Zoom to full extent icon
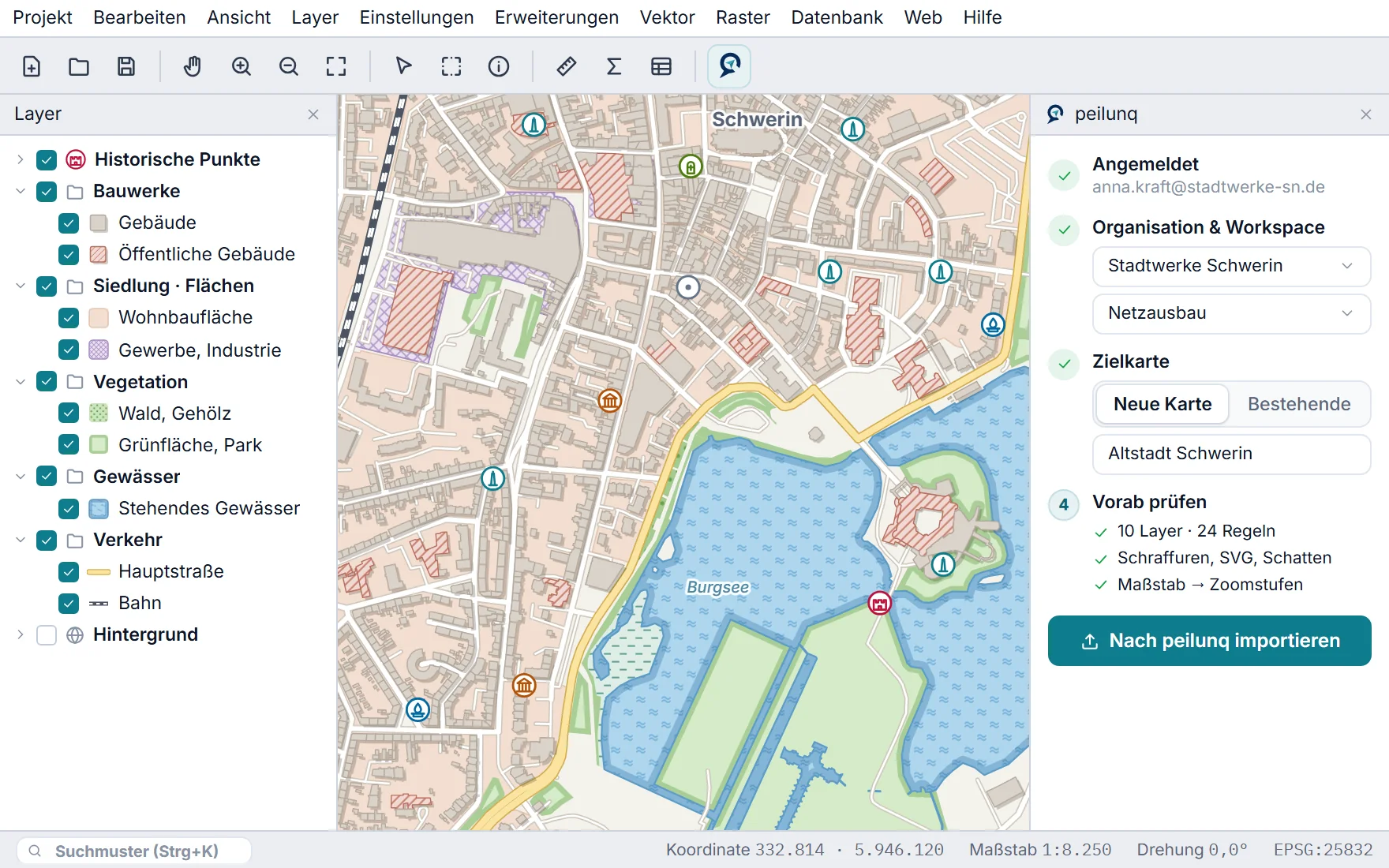The height and width of the screenshot is (868, 1389). pos(336,66)
